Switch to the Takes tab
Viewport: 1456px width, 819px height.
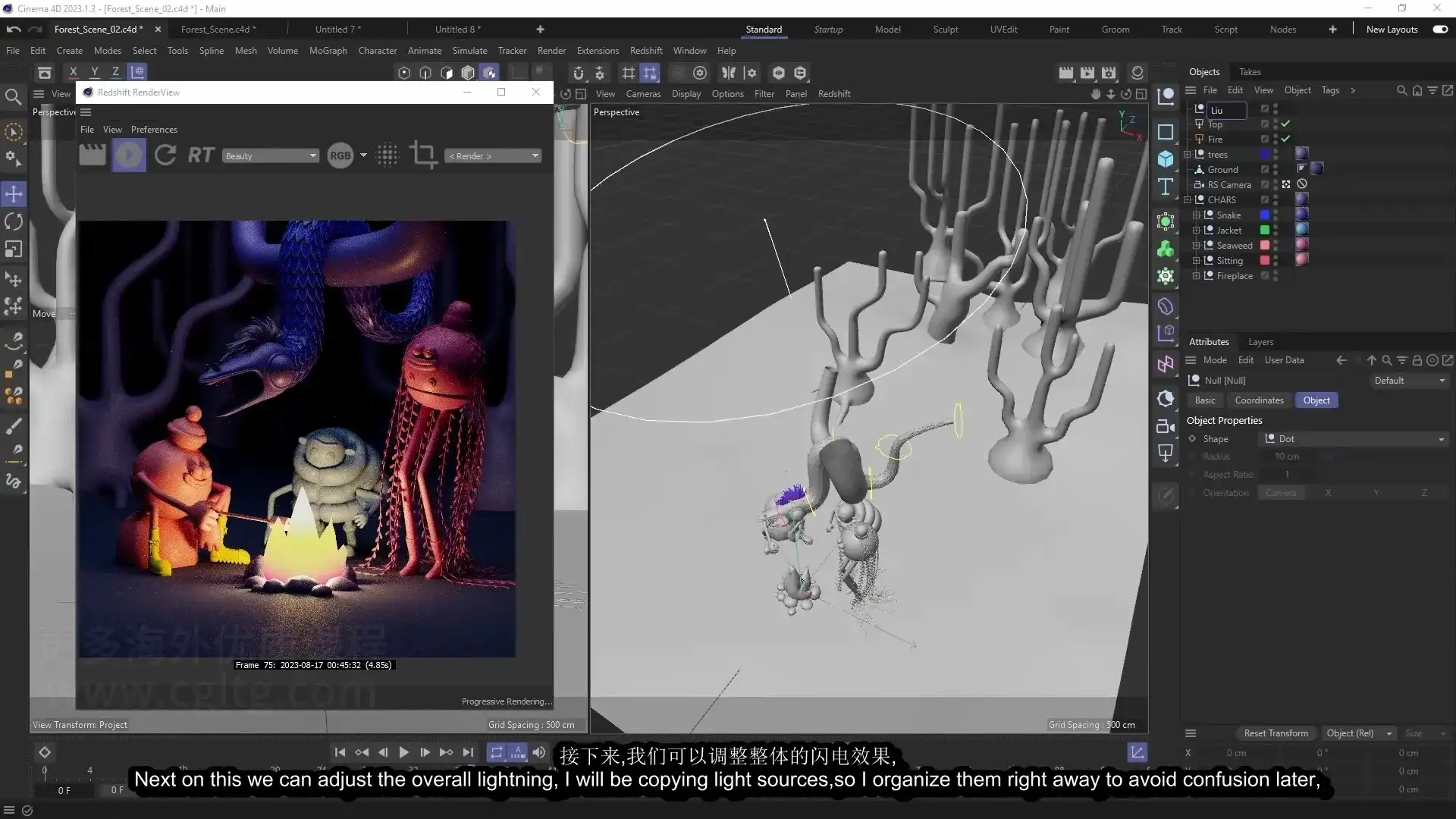1251,71
